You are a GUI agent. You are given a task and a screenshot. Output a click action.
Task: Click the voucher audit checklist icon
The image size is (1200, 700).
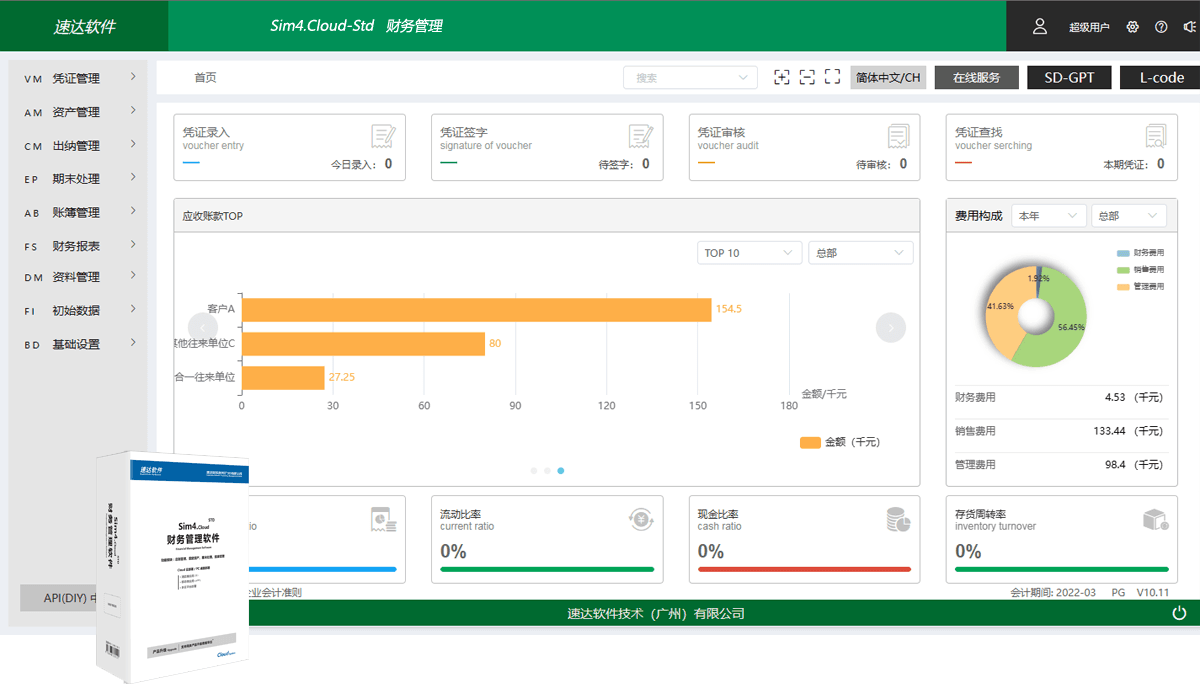pos(898,136)
